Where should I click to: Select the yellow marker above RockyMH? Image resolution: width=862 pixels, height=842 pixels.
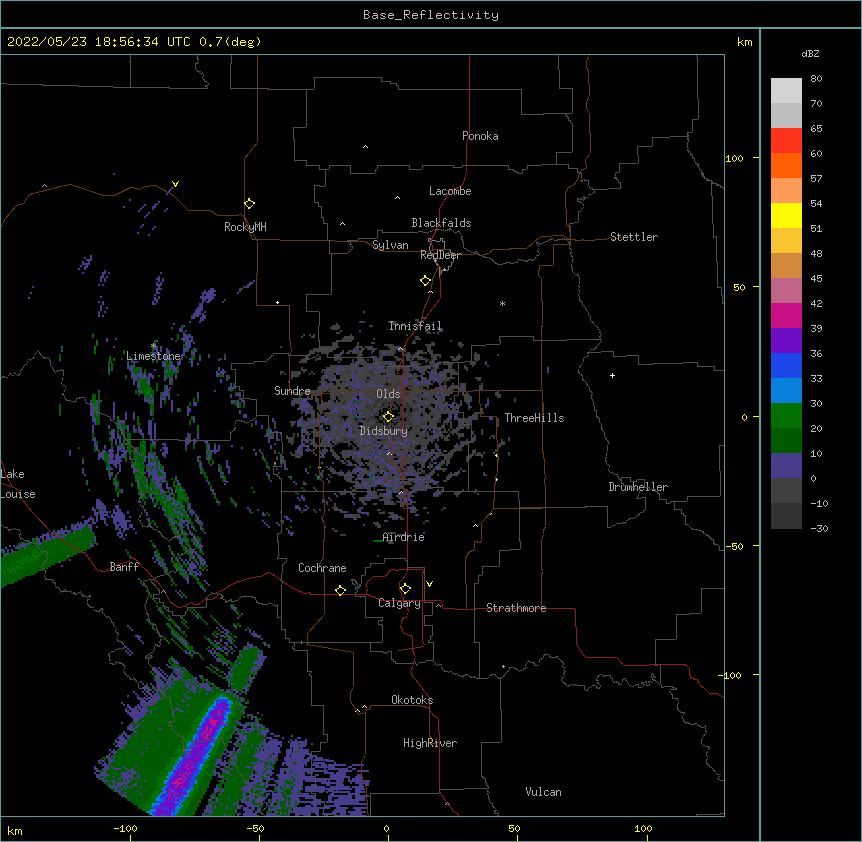[249, 203]
